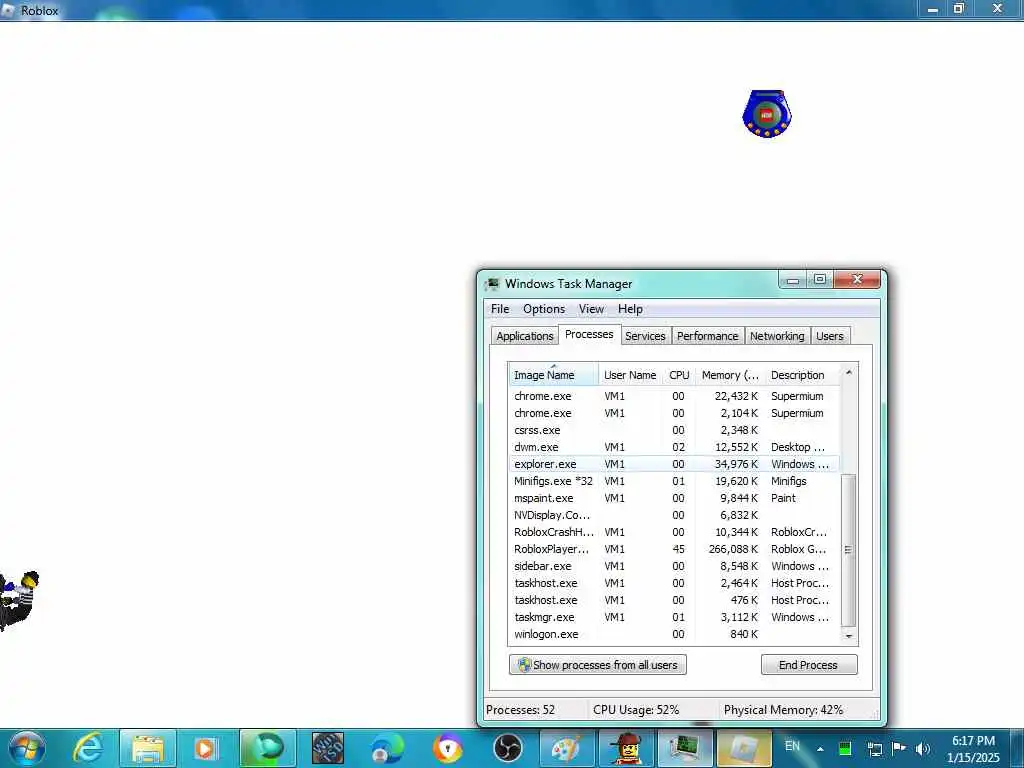Switch to Minifigs app on taskbar
The width and height of the screenshot is (1024, 768).
coord(626,748)
